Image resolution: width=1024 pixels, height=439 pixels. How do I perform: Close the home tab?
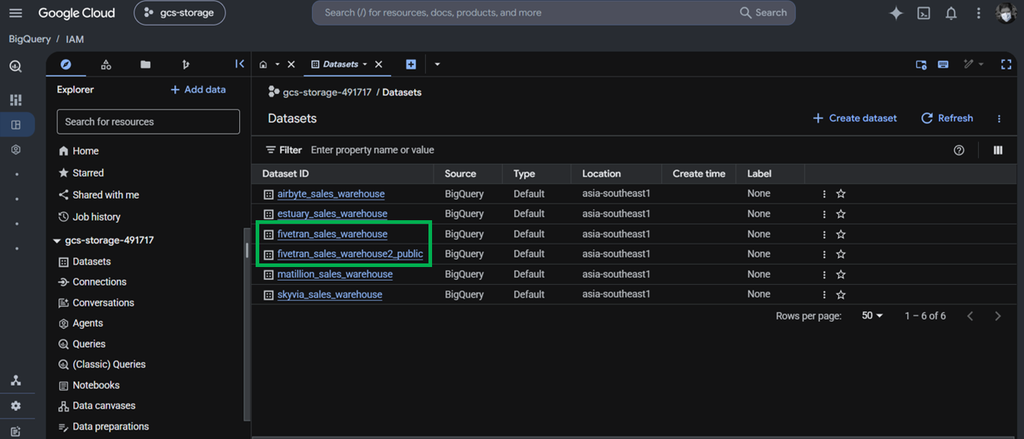291,64
